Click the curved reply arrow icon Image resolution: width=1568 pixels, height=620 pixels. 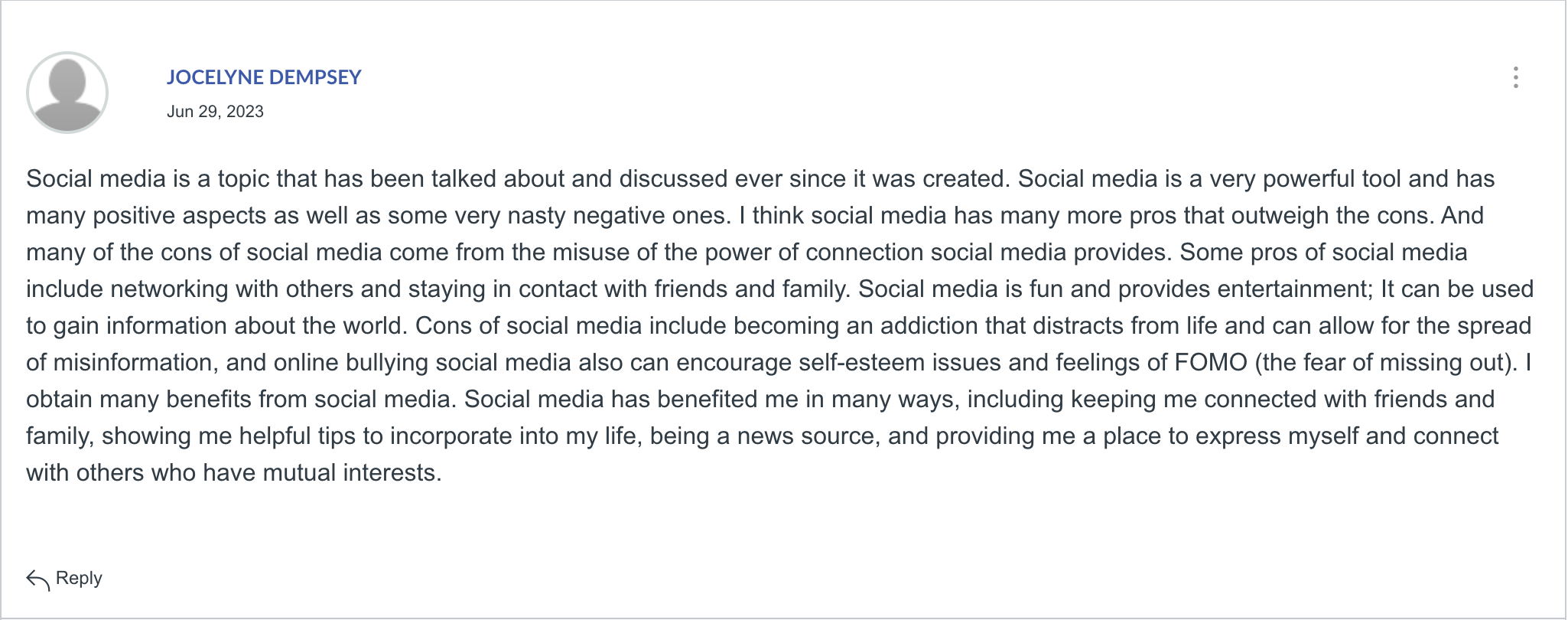(37, 579)
